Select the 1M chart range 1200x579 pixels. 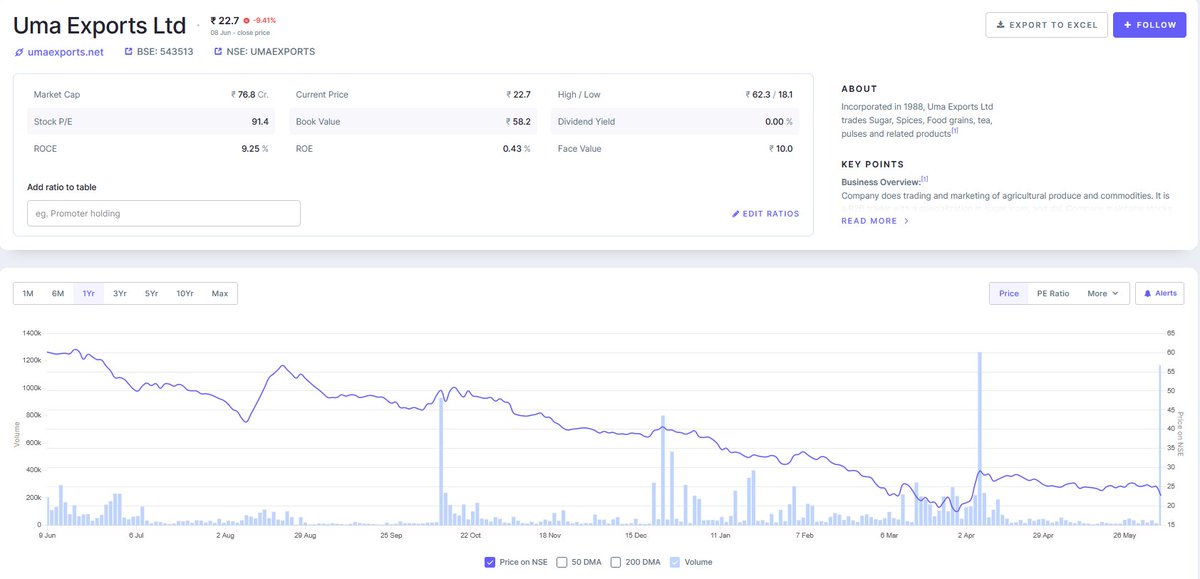point(28,293)
